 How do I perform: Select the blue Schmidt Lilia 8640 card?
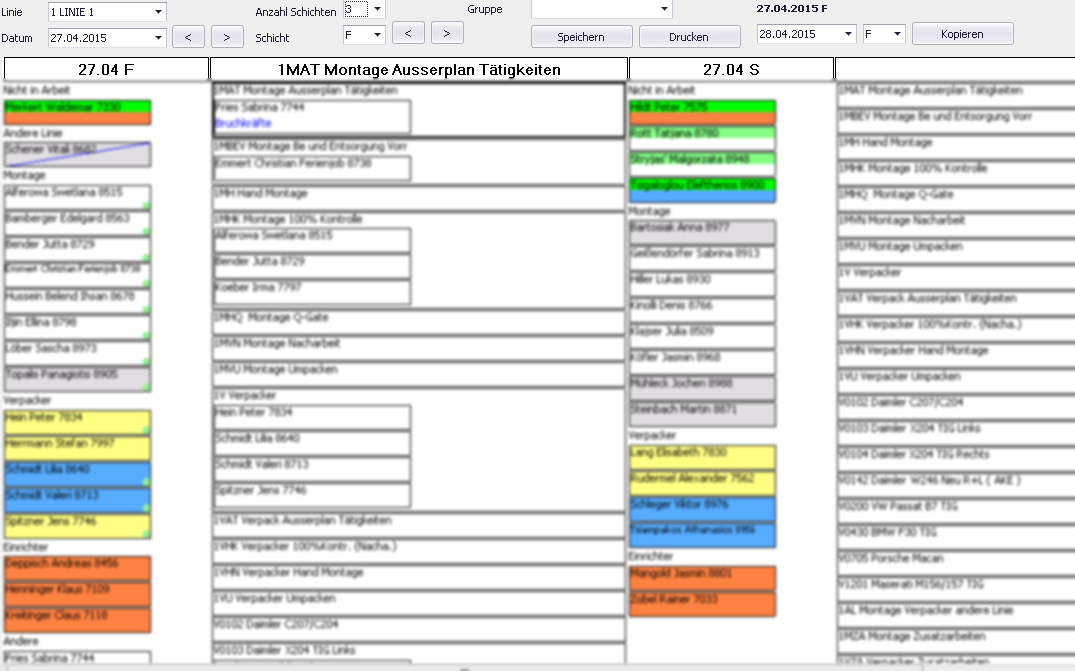coord(77,475)
